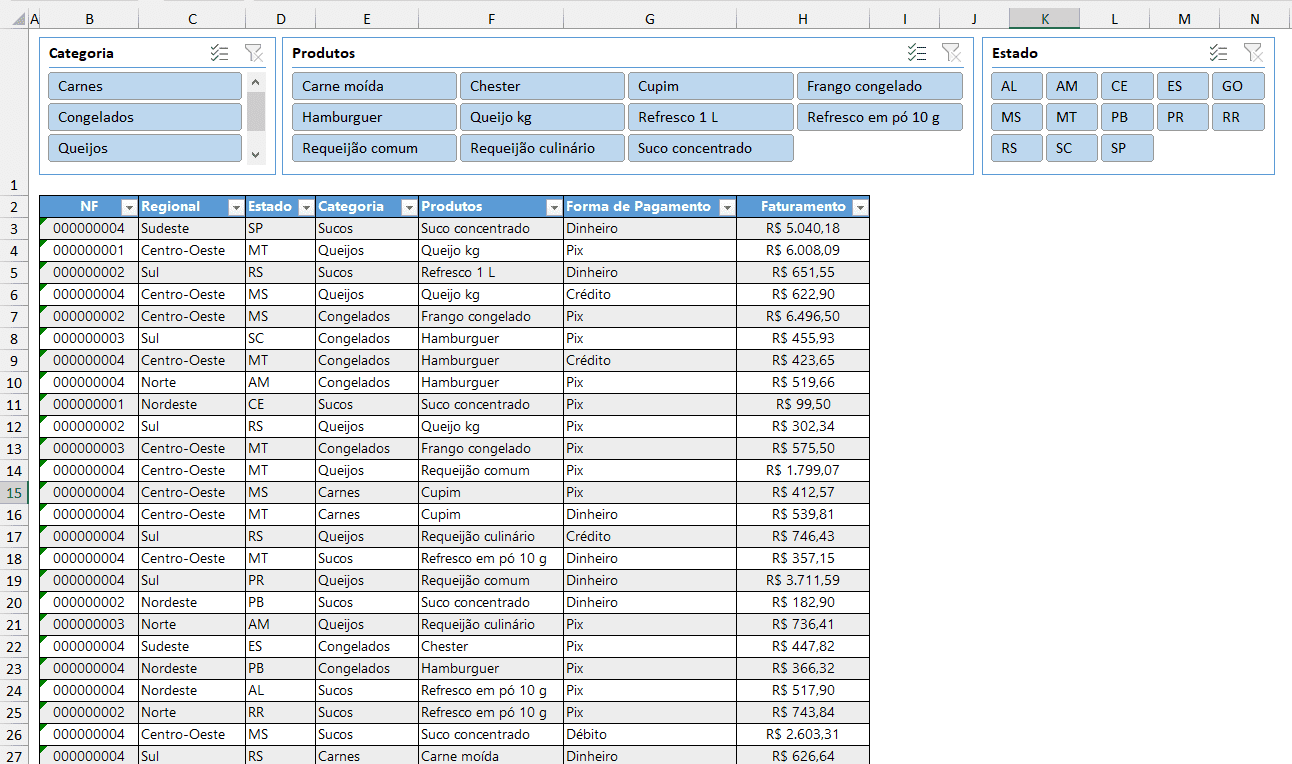Image resolution: width=1292 pixels, height=764 pixels.
Task: Clear filters on the Produtos slicer
Action: coord(950,53)
